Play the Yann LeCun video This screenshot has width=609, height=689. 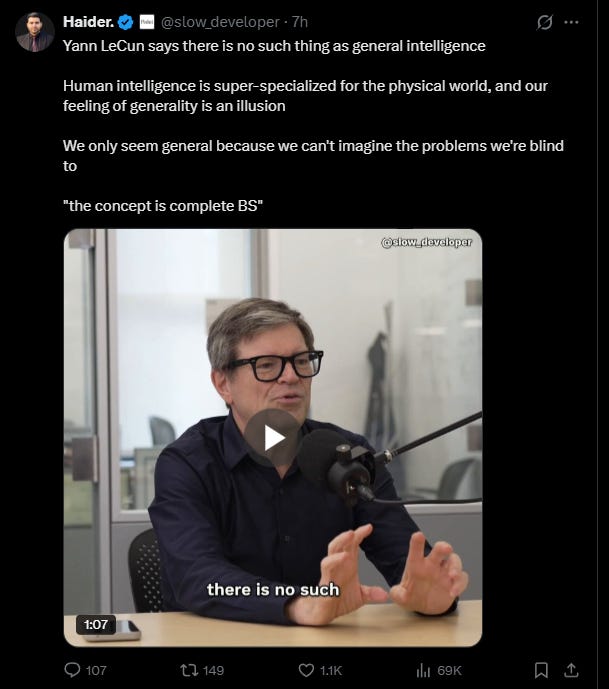pos(272,438)
